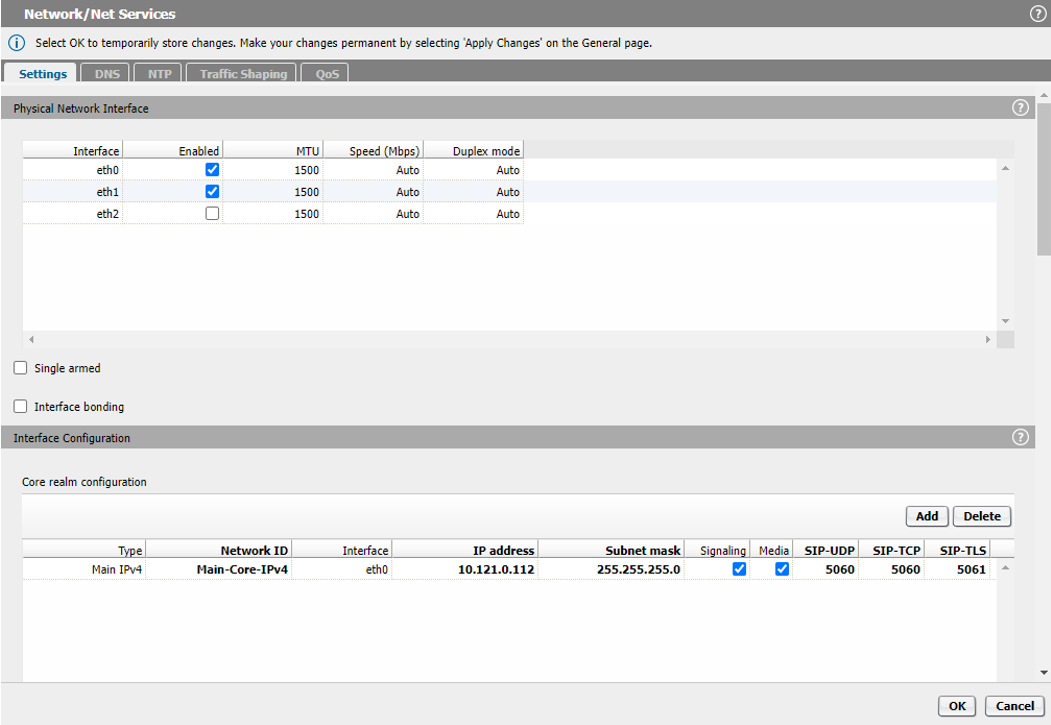Click the MTU column header

pyautogui.click(x=273, y=151)
